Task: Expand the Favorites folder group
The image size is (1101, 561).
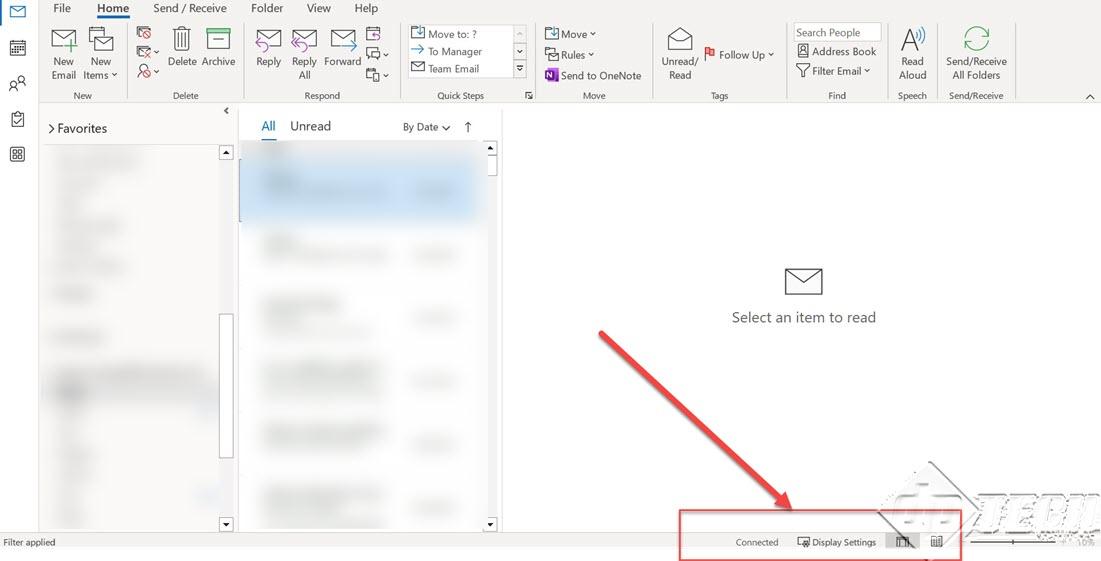Action: point(77,128)
